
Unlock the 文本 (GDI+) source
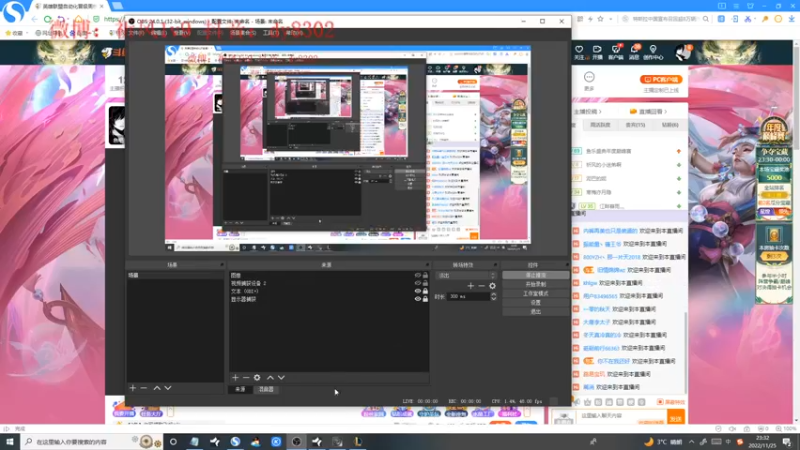[425, 291]
